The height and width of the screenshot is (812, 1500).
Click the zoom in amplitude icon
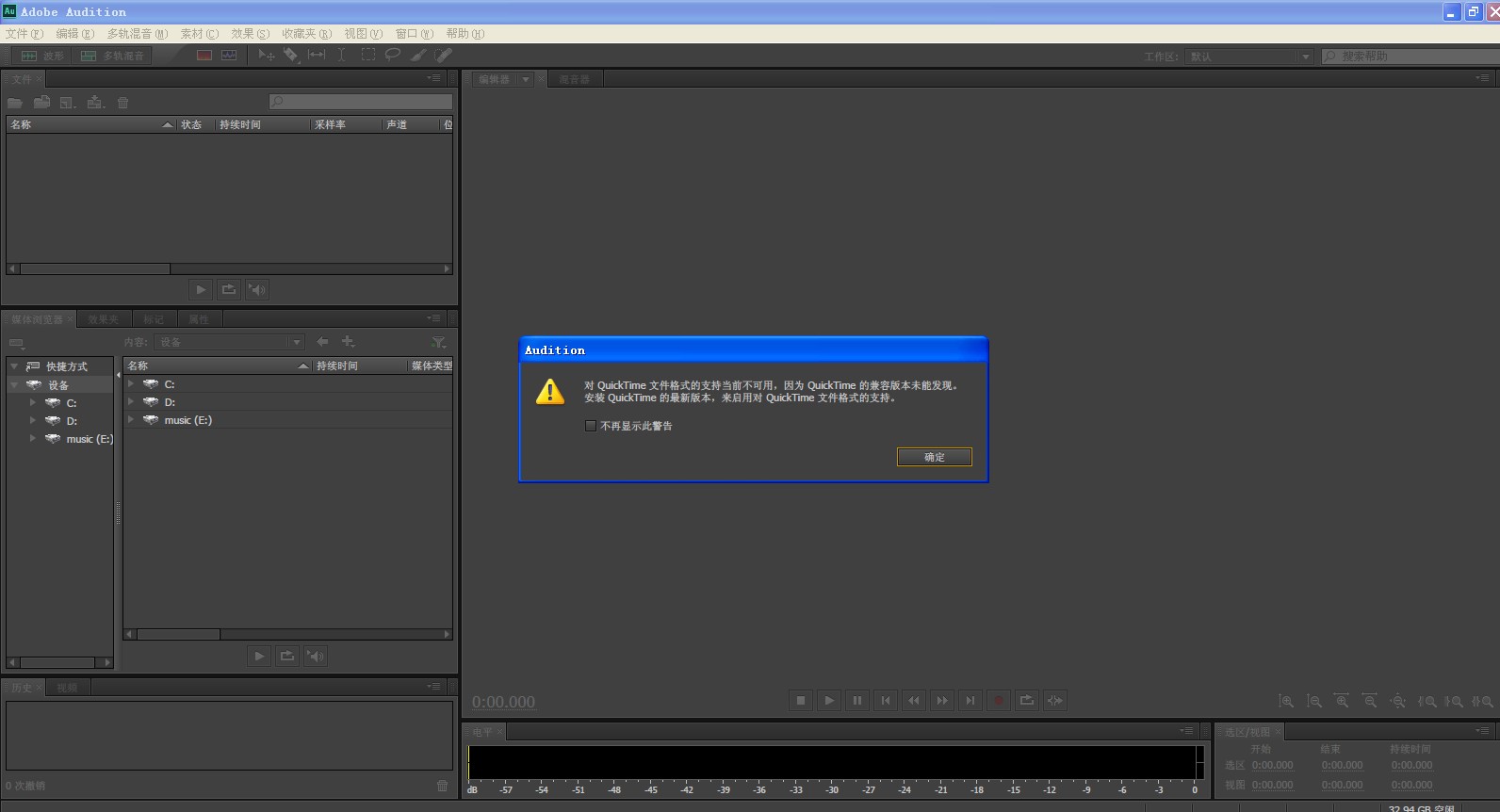pos(1286,701)
